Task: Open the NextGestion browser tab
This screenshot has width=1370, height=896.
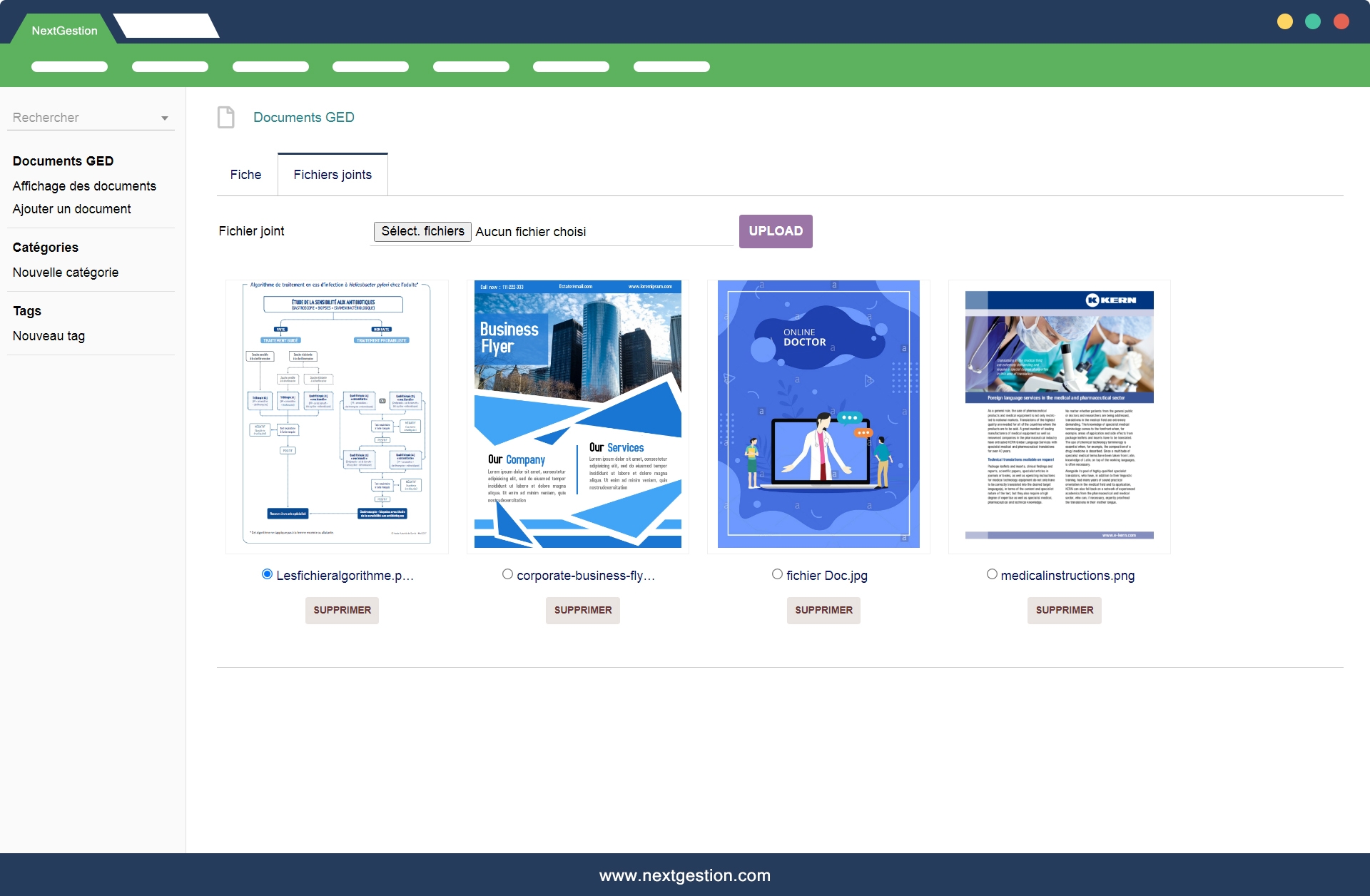Action: point(64,31)
